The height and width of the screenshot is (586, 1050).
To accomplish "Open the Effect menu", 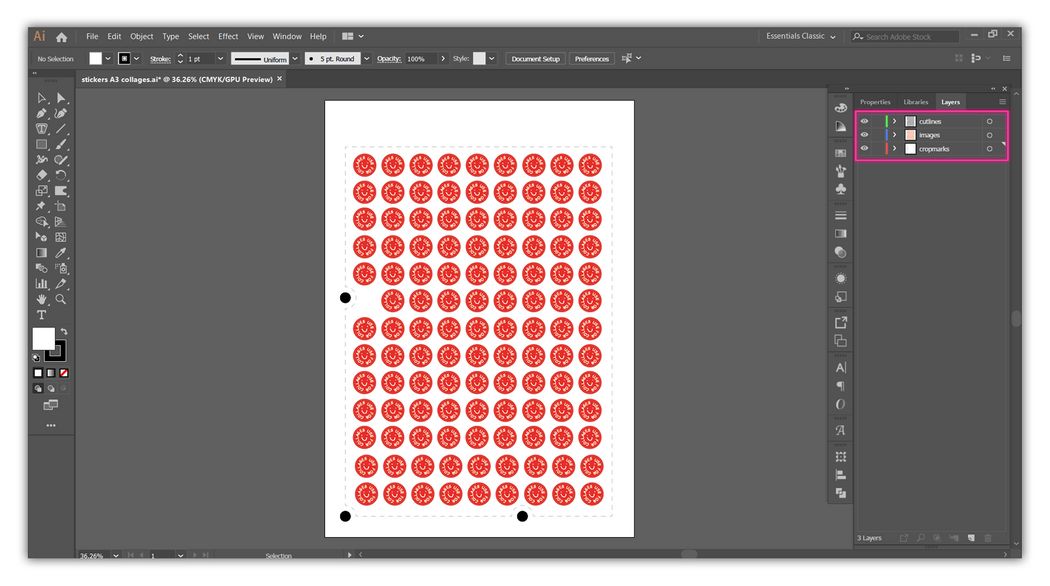I will (x=227, y=36).
